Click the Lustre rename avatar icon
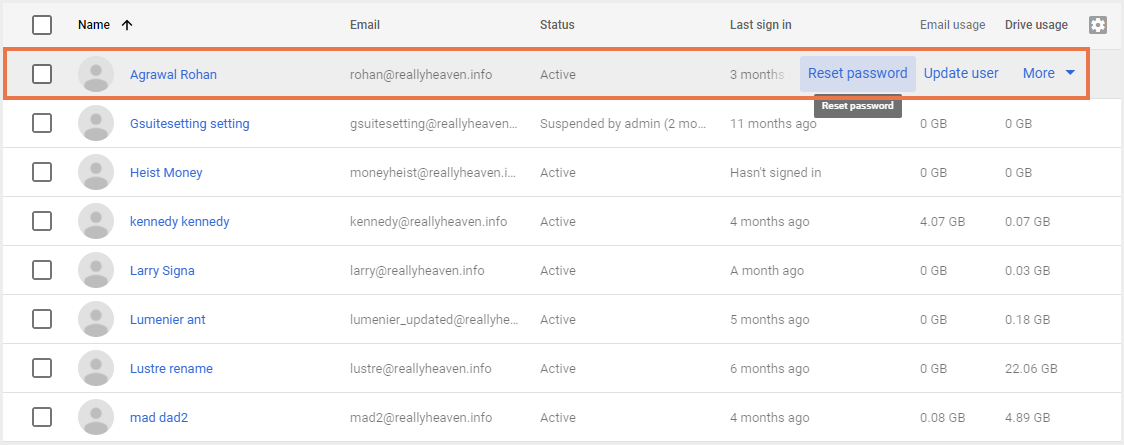The width and height of the screenshot is (1124, 445). (x=96, y=369)
